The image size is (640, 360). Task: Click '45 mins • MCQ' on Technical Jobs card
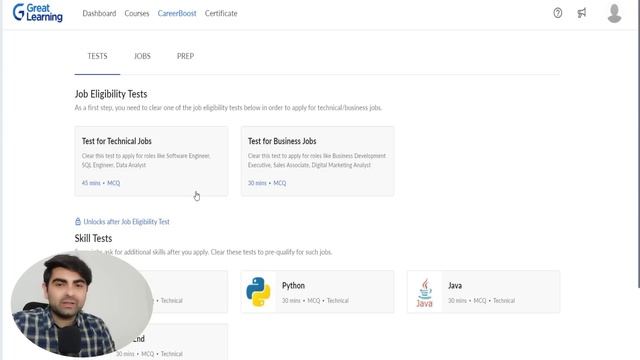[101, 183]
